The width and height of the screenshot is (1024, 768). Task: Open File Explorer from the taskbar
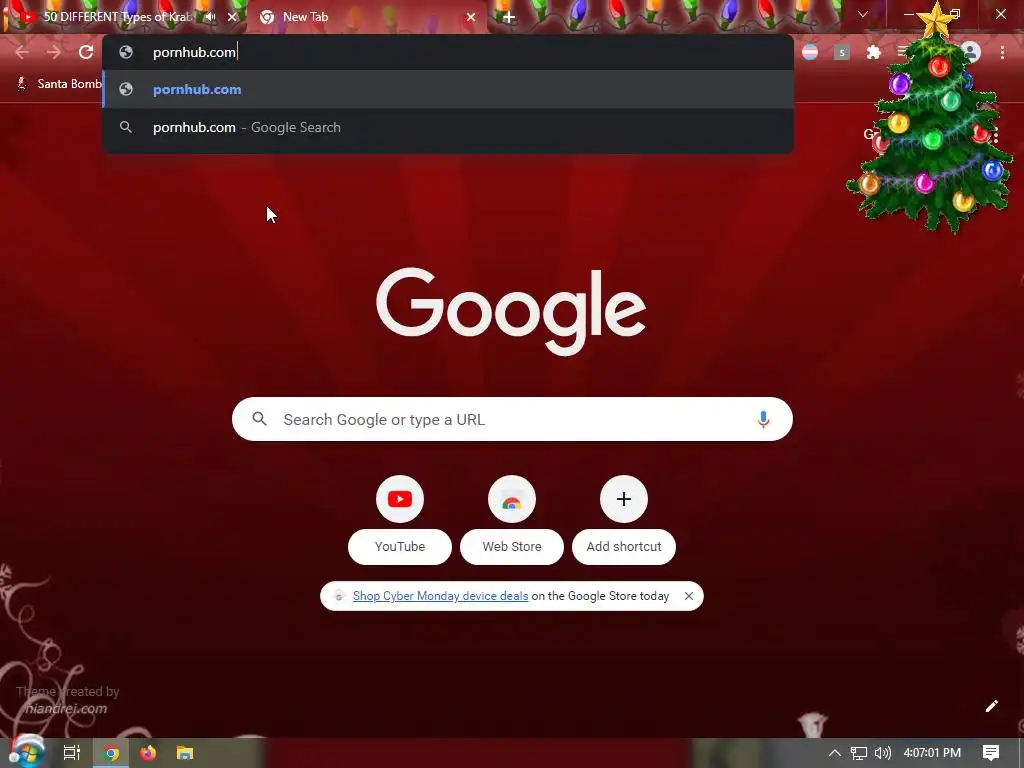tap(185, 753)
